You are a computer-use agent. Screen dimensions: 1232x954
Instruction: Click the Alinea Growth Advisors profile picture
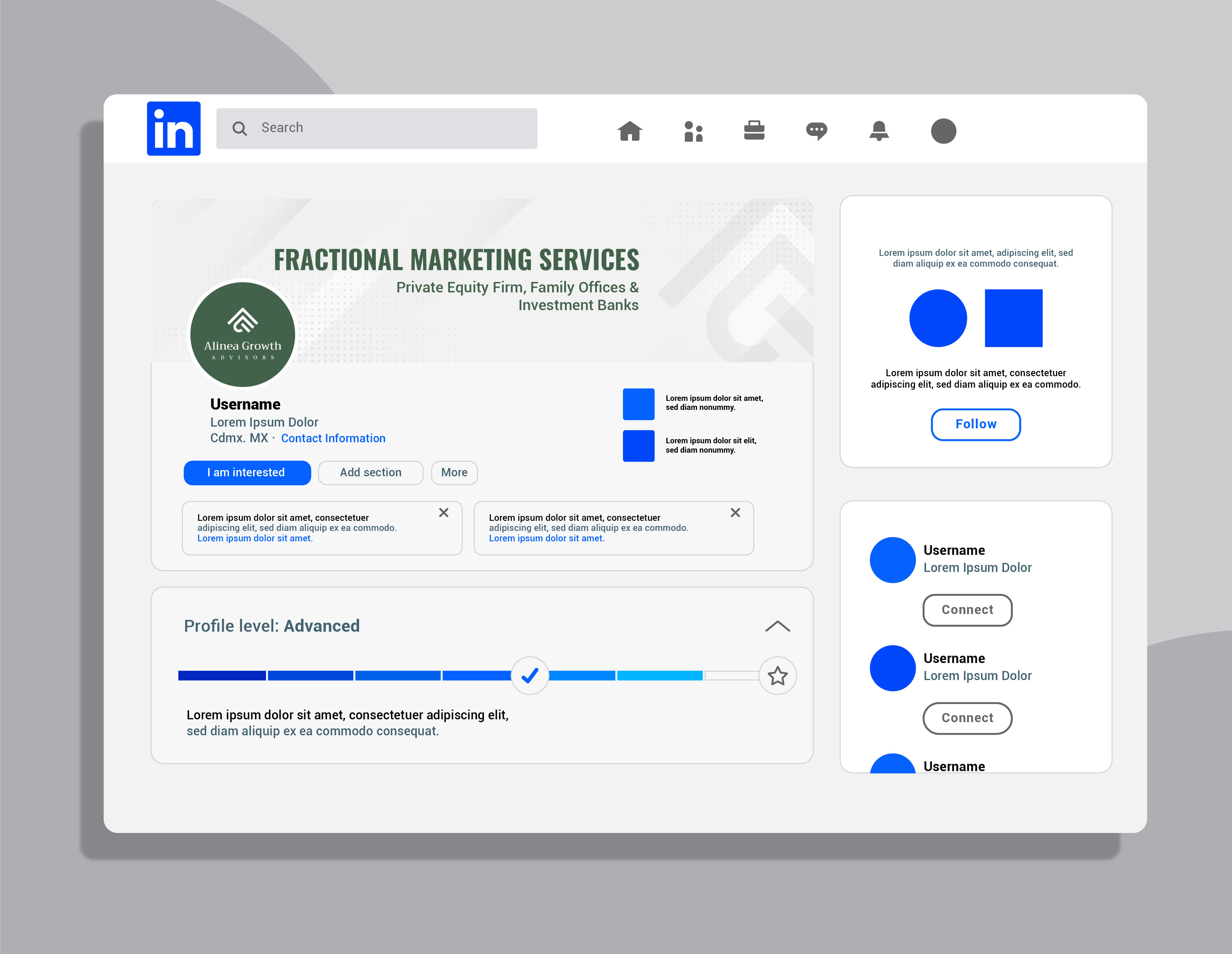pyautogui.click(x=243, y=334)
